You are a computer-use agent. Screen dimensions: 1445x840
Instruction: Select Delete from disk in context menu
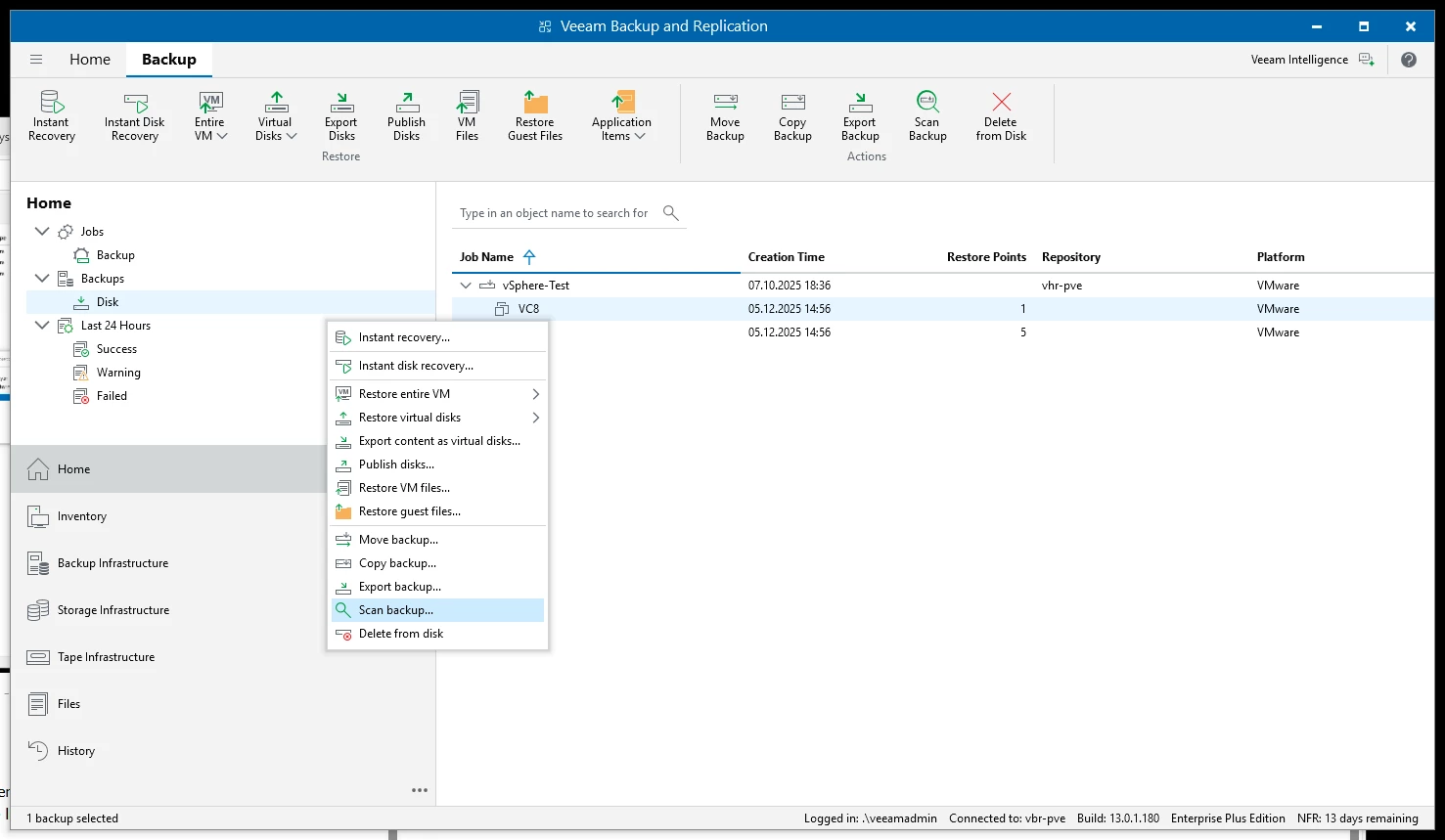pos(401,634)
